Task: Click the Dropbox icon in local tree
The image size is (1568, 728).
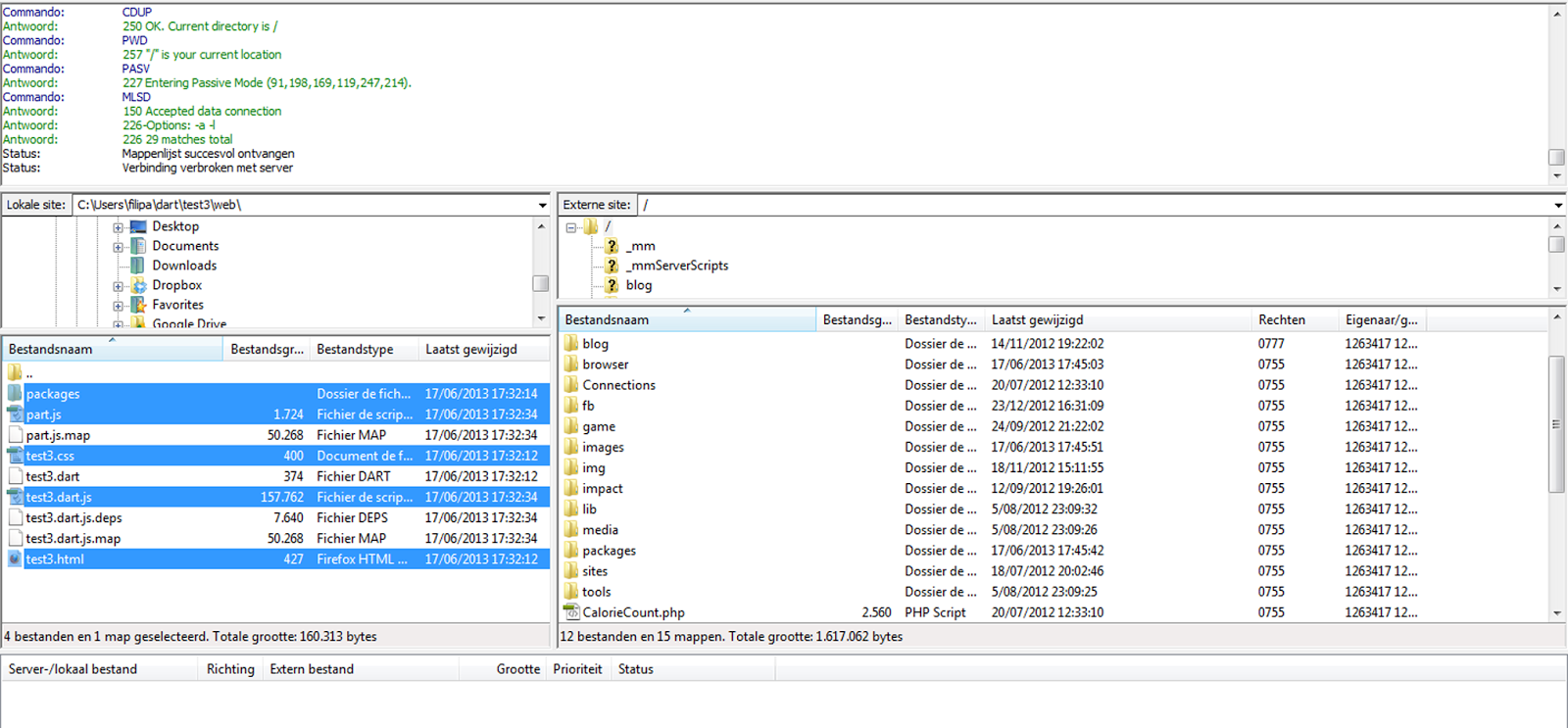Action: 138,285
